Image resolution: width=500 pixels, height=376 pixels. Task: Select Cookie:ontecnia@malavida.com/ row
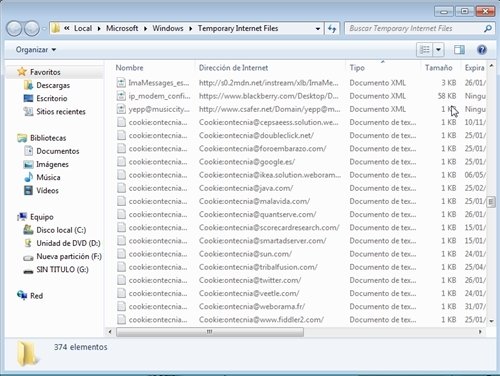coord(301,201)
